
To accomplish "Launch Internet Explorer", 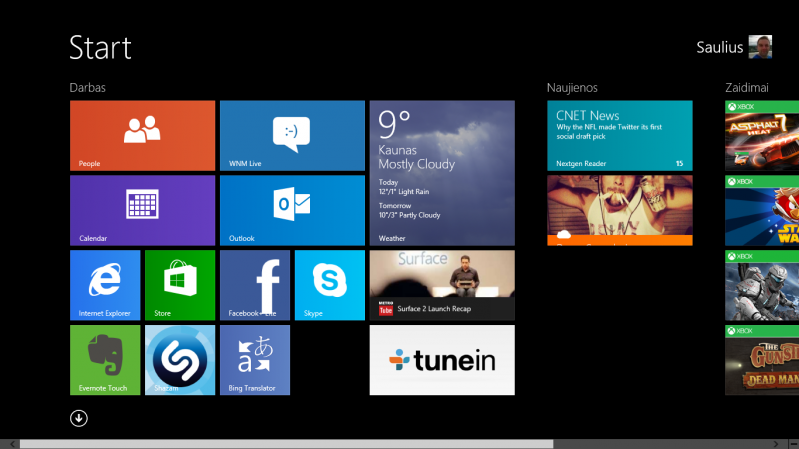I will [x=105, y=285].
